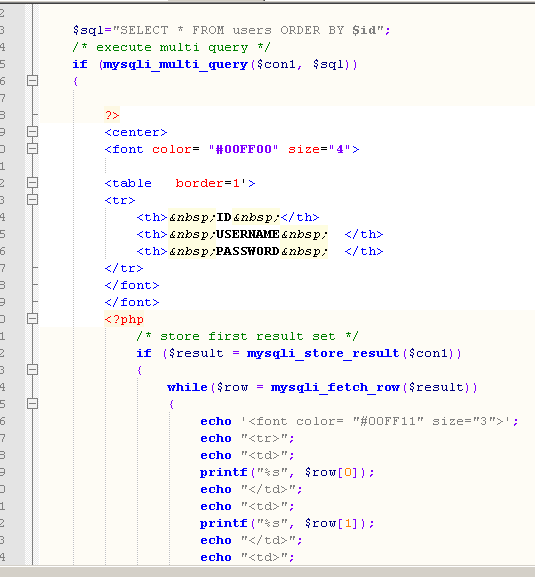Click the PASSWORD table header text

pyautogui.click(x=248, y=251)
